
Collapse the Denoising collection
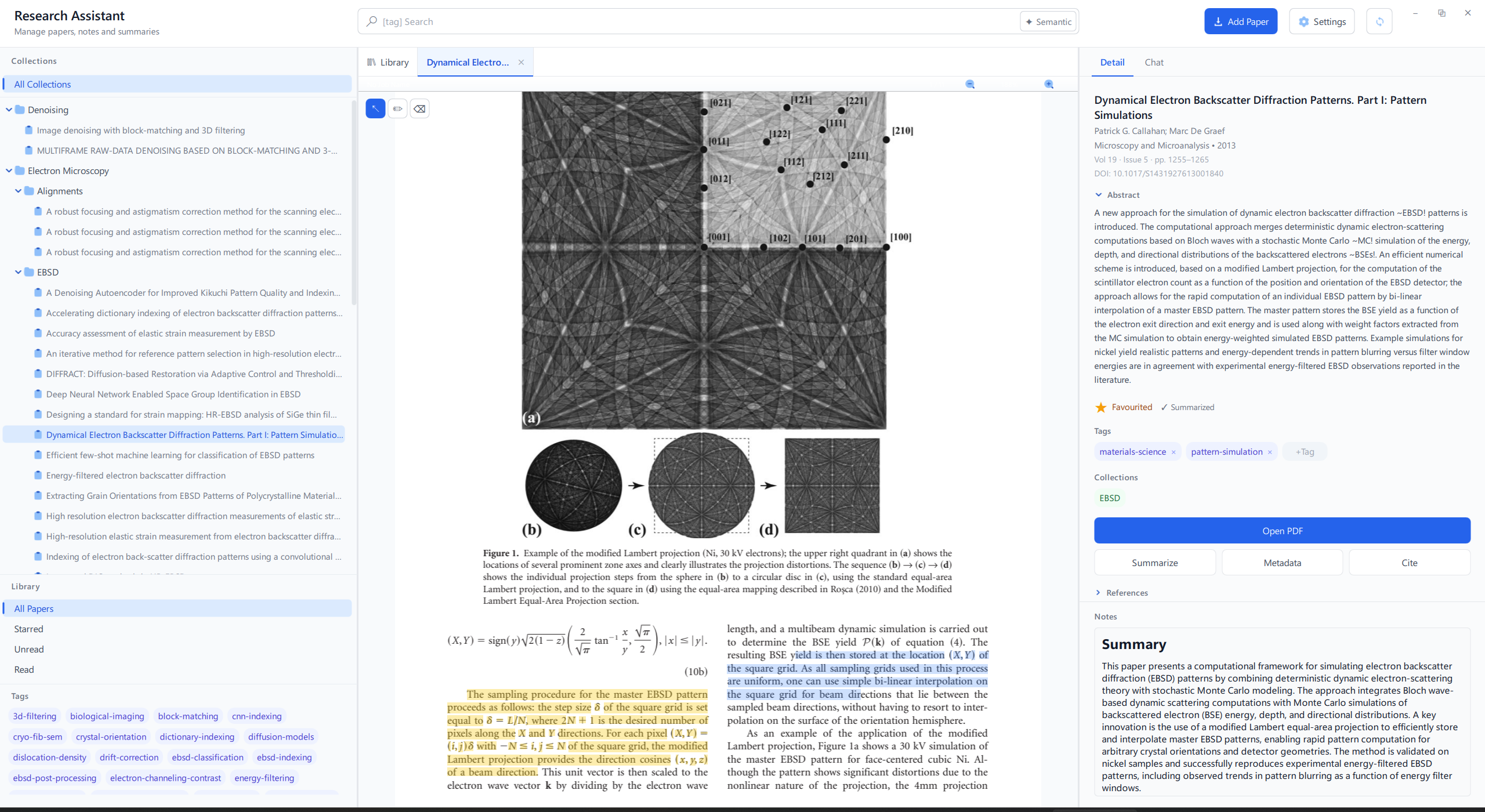tap(9, 110)
